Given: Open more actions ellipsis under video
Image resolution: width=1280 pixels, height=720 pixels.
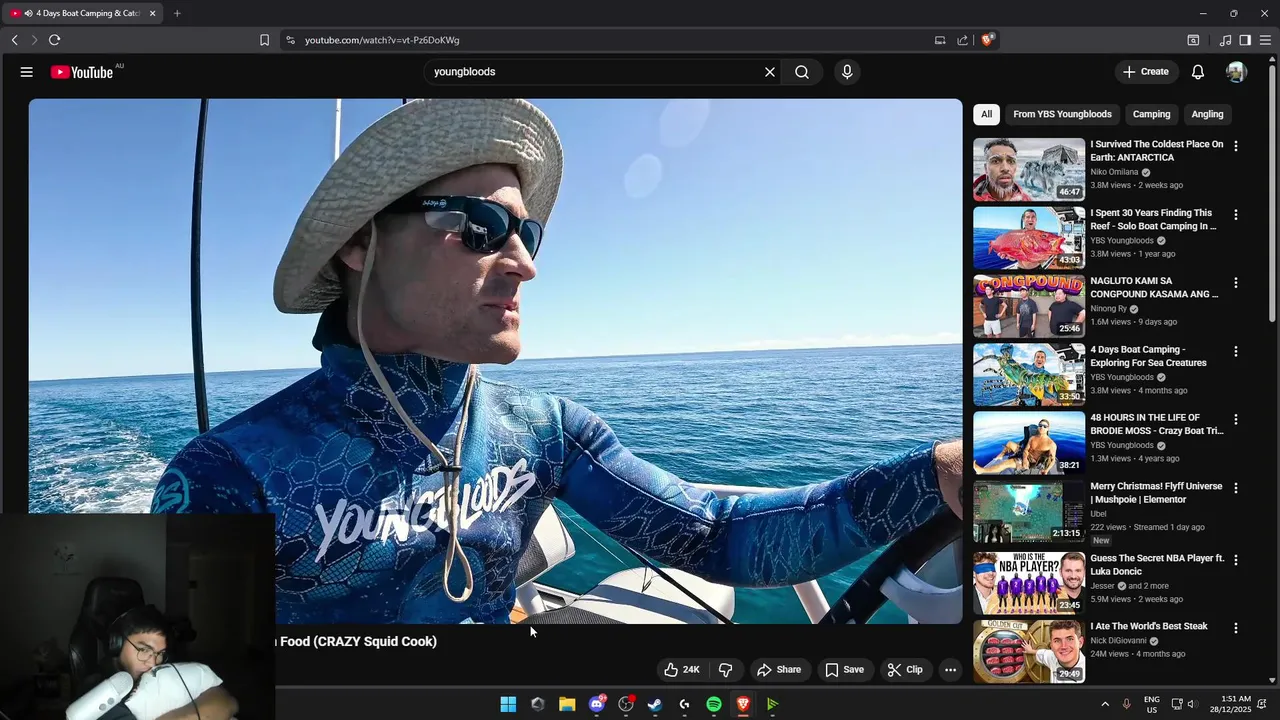Looking at the screenshot, I should point(951,670).
